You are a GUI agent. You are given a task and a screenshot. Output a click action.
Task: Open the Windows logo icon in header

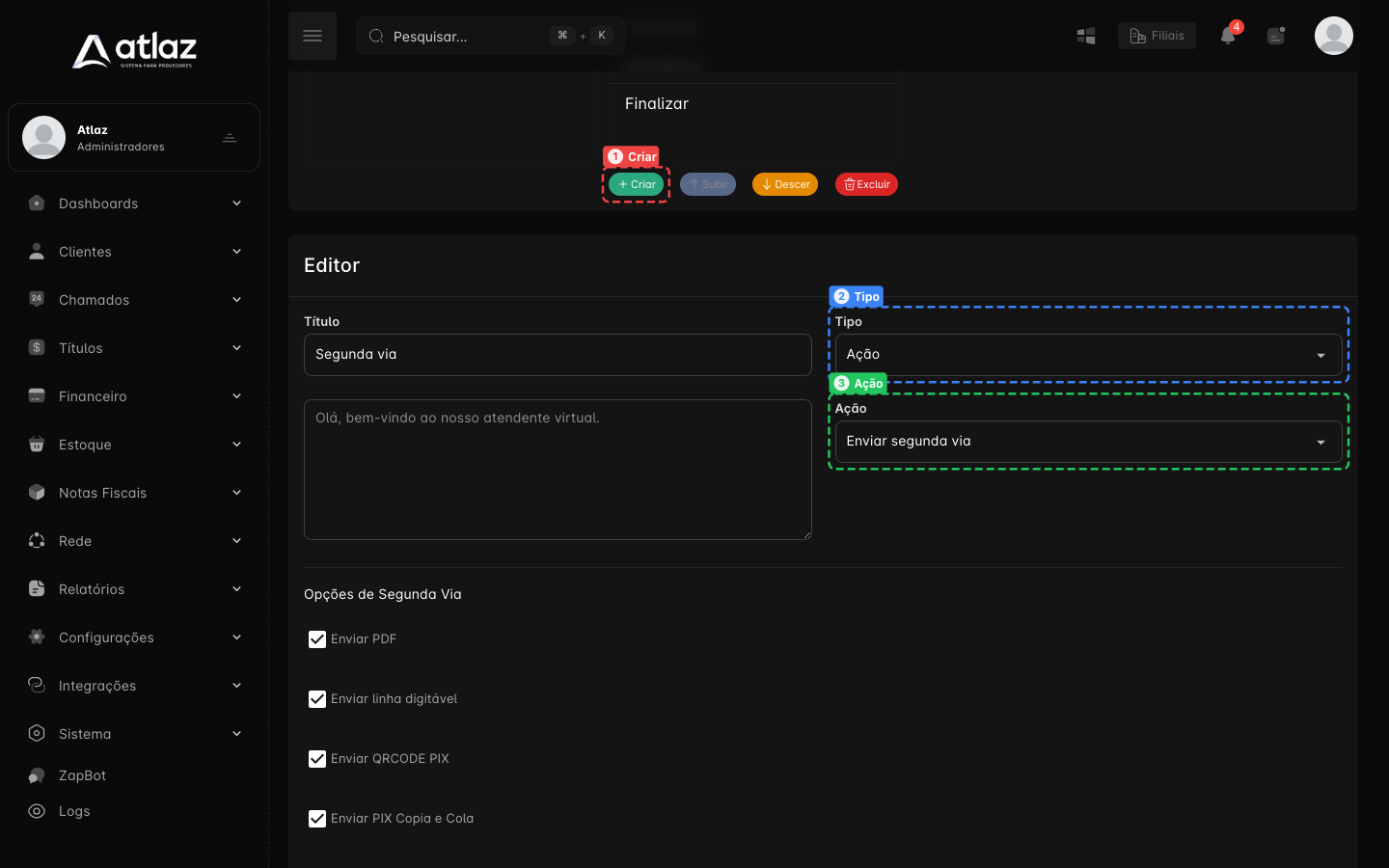coord(1086,36)
